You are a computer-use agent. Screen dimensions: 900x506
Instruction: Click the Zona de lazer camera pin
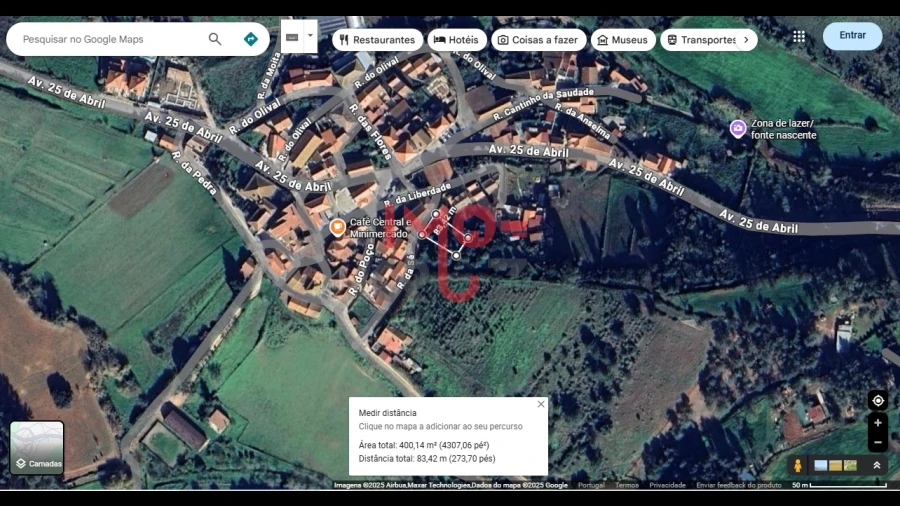pyautogui.click(x=738, y=128)
